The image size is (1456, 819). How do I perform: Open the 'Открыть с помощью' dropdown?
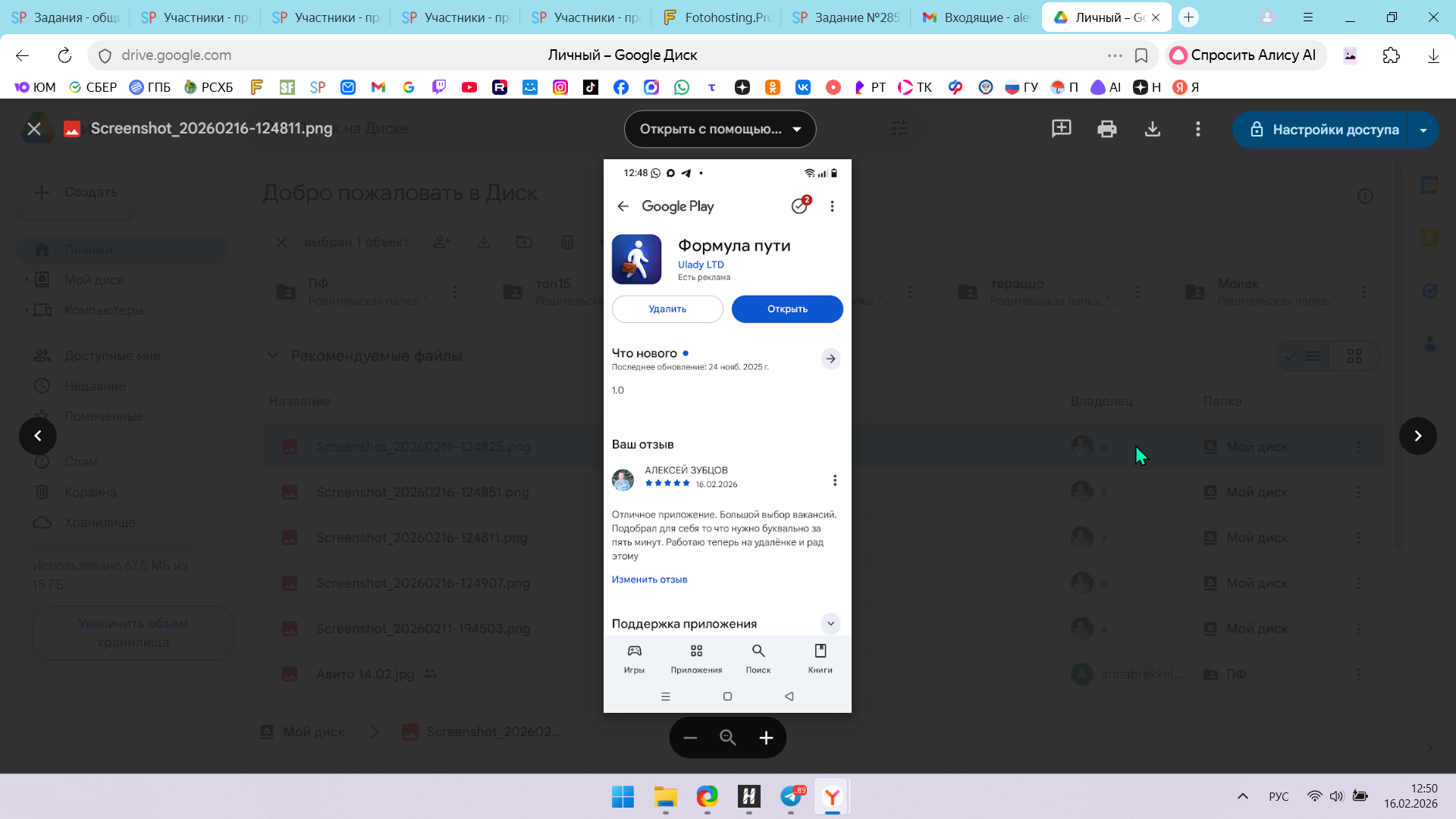720,129
